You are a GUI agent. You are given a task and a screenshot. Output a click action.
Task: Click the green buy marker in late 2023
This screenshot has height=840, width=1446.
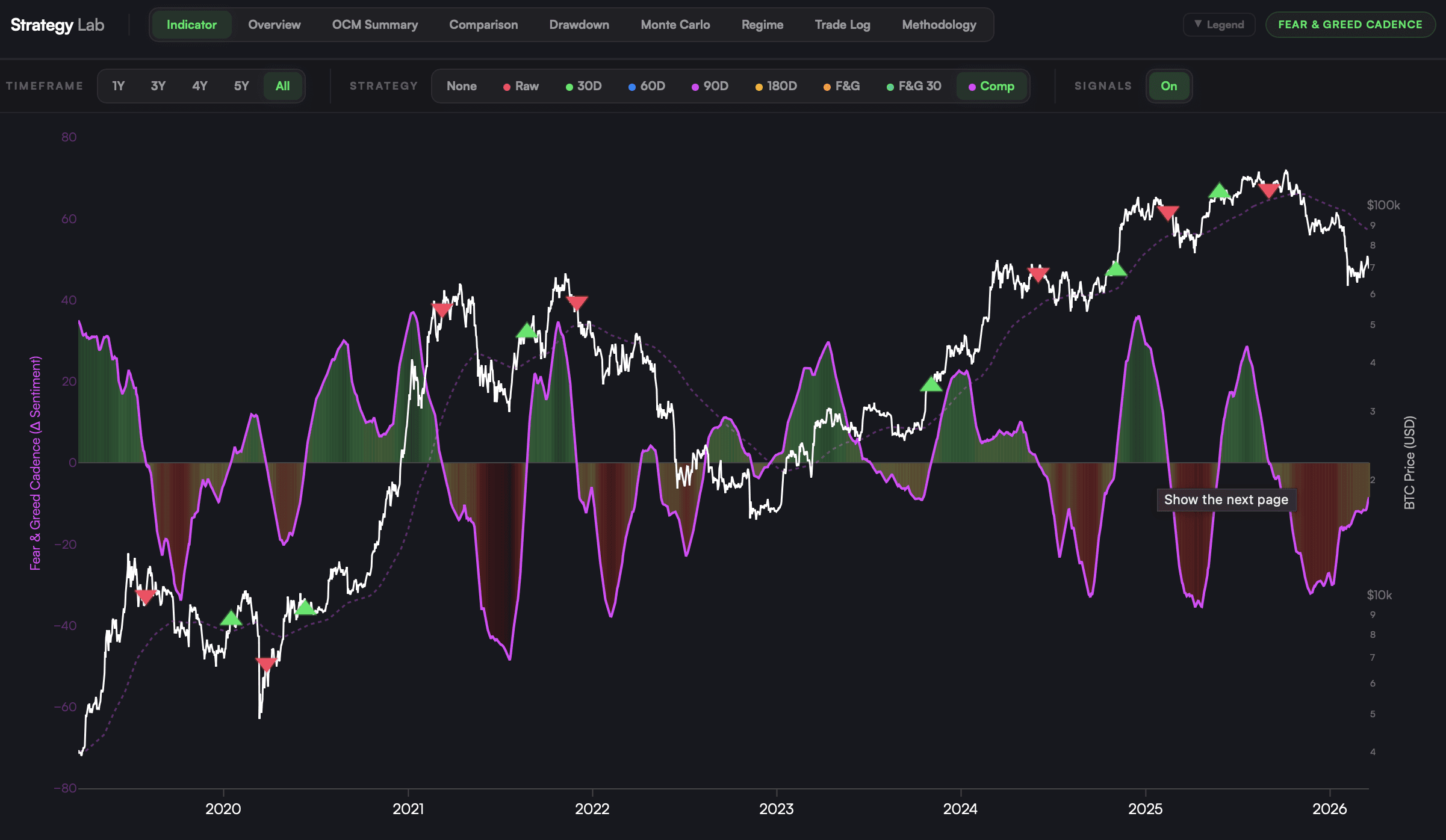coord(931,383)
